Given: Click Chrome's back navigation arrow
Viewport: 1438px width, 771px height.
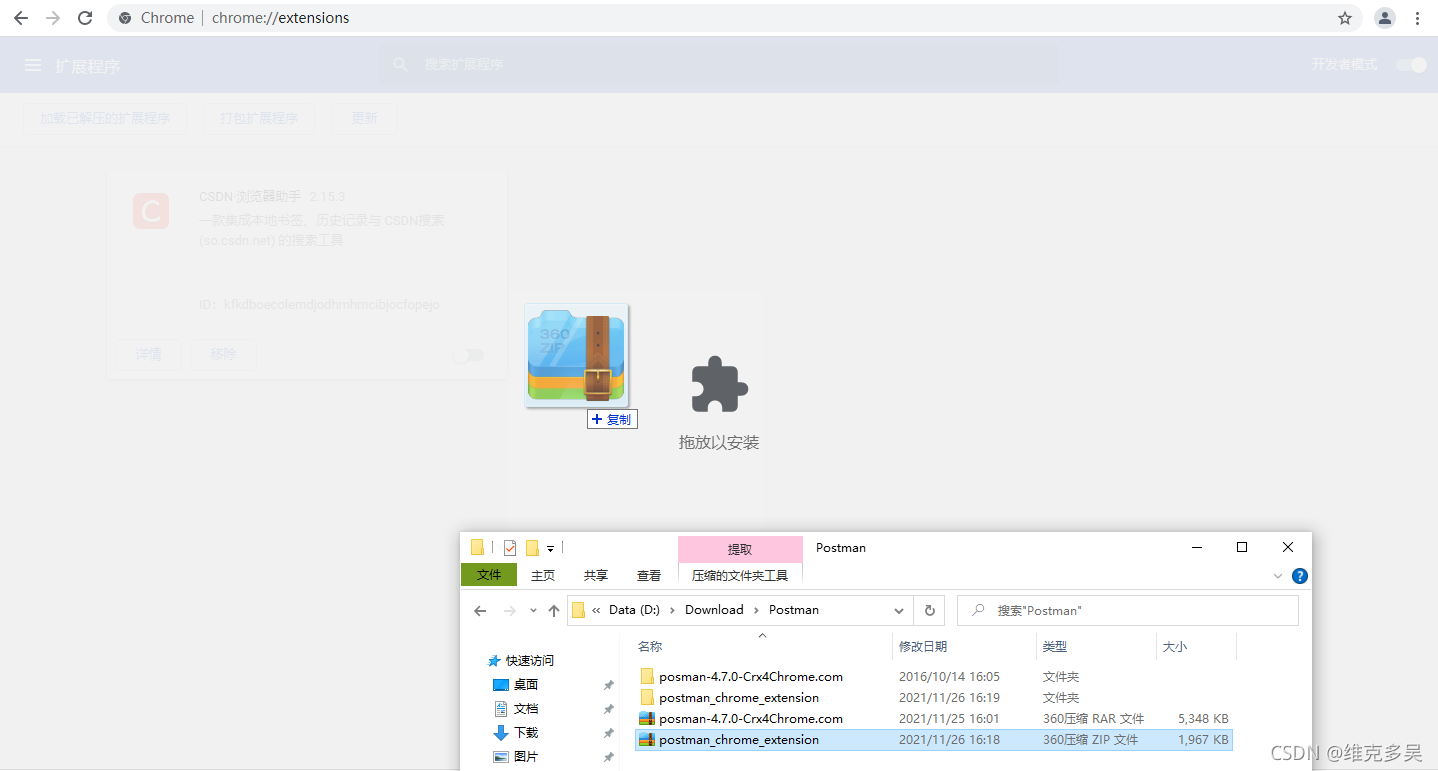Looking at the screenshot, I should (x=21, y=18).
